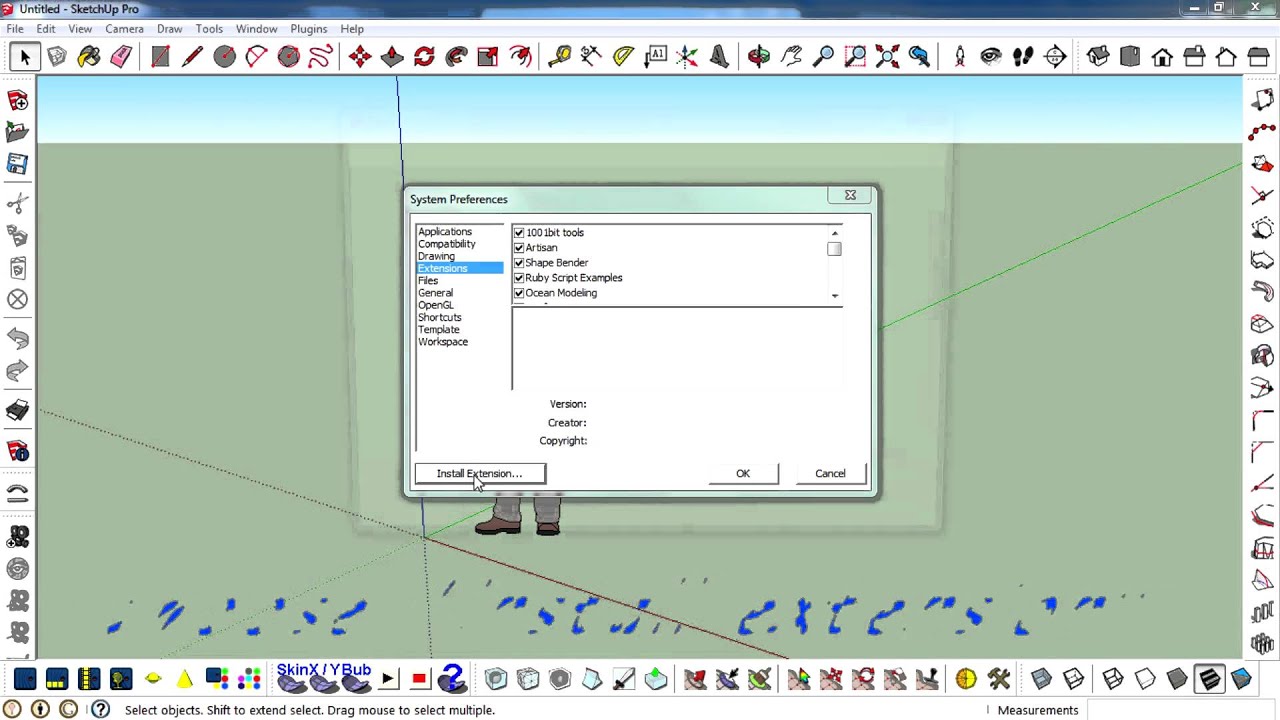Select the Rectangle drawing tool

click(160, 57)
